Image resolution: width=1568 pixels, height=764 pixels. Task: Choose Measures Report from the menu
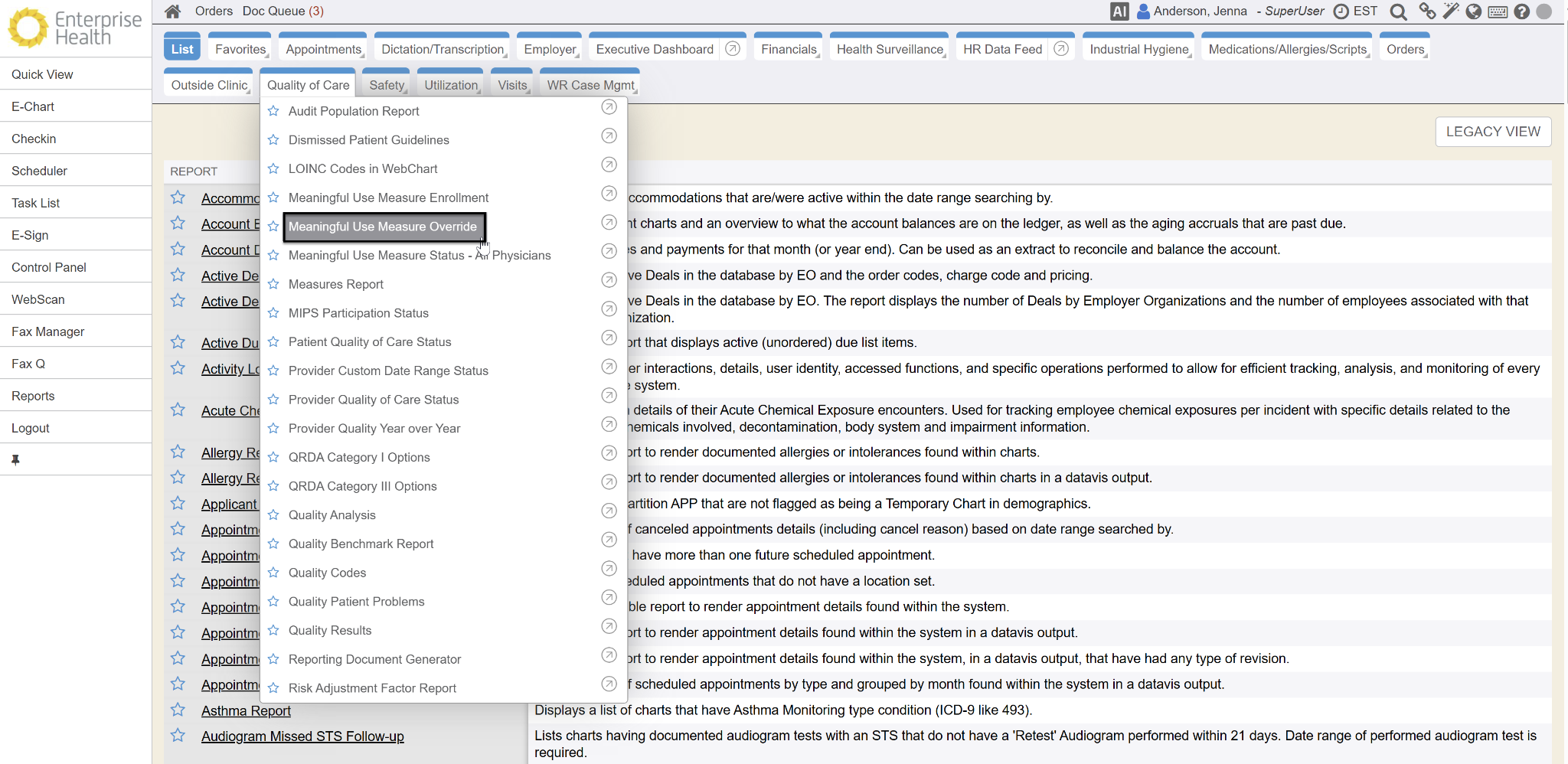(x=336, y=284)
